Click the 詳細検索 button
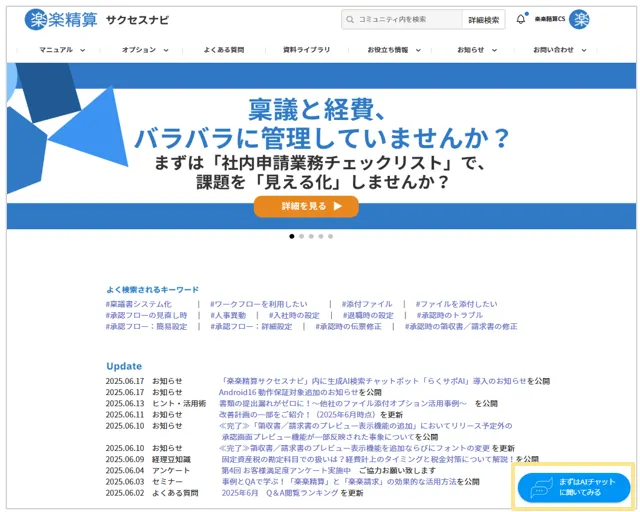The image size is (640, 512). 484,19
